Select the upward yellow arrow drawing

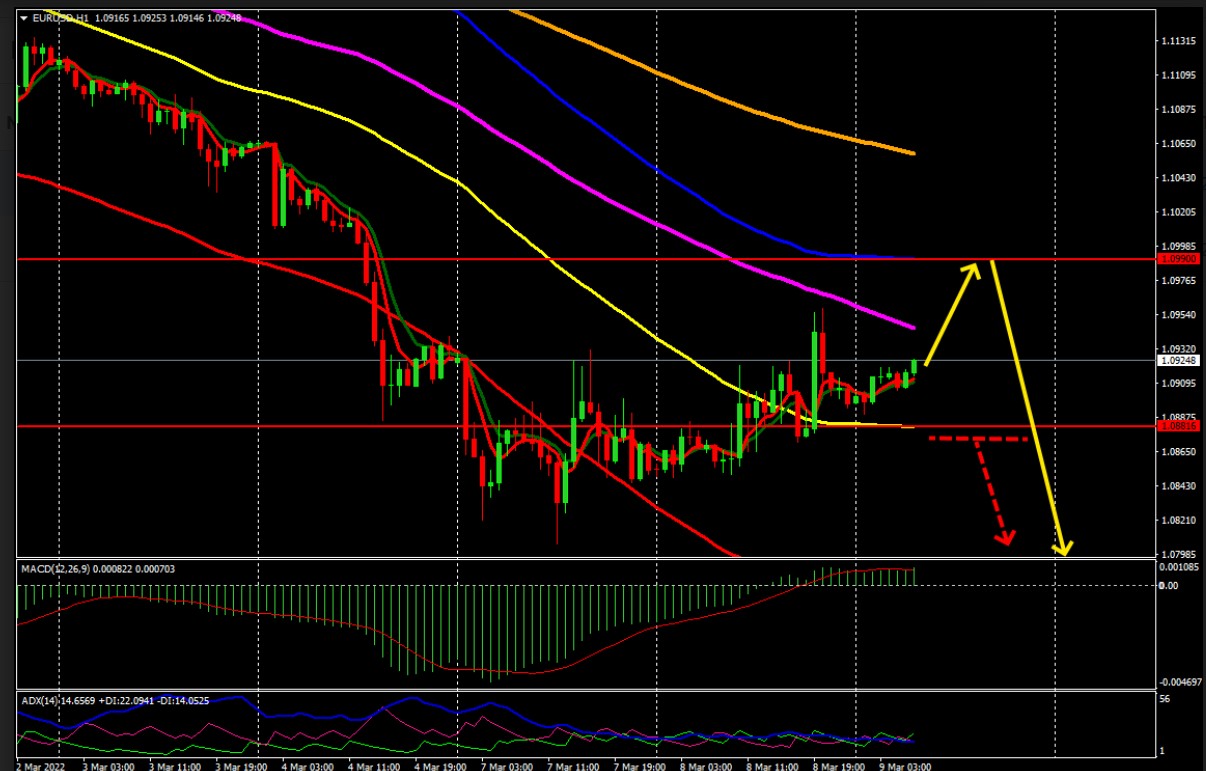coord(952,312)
